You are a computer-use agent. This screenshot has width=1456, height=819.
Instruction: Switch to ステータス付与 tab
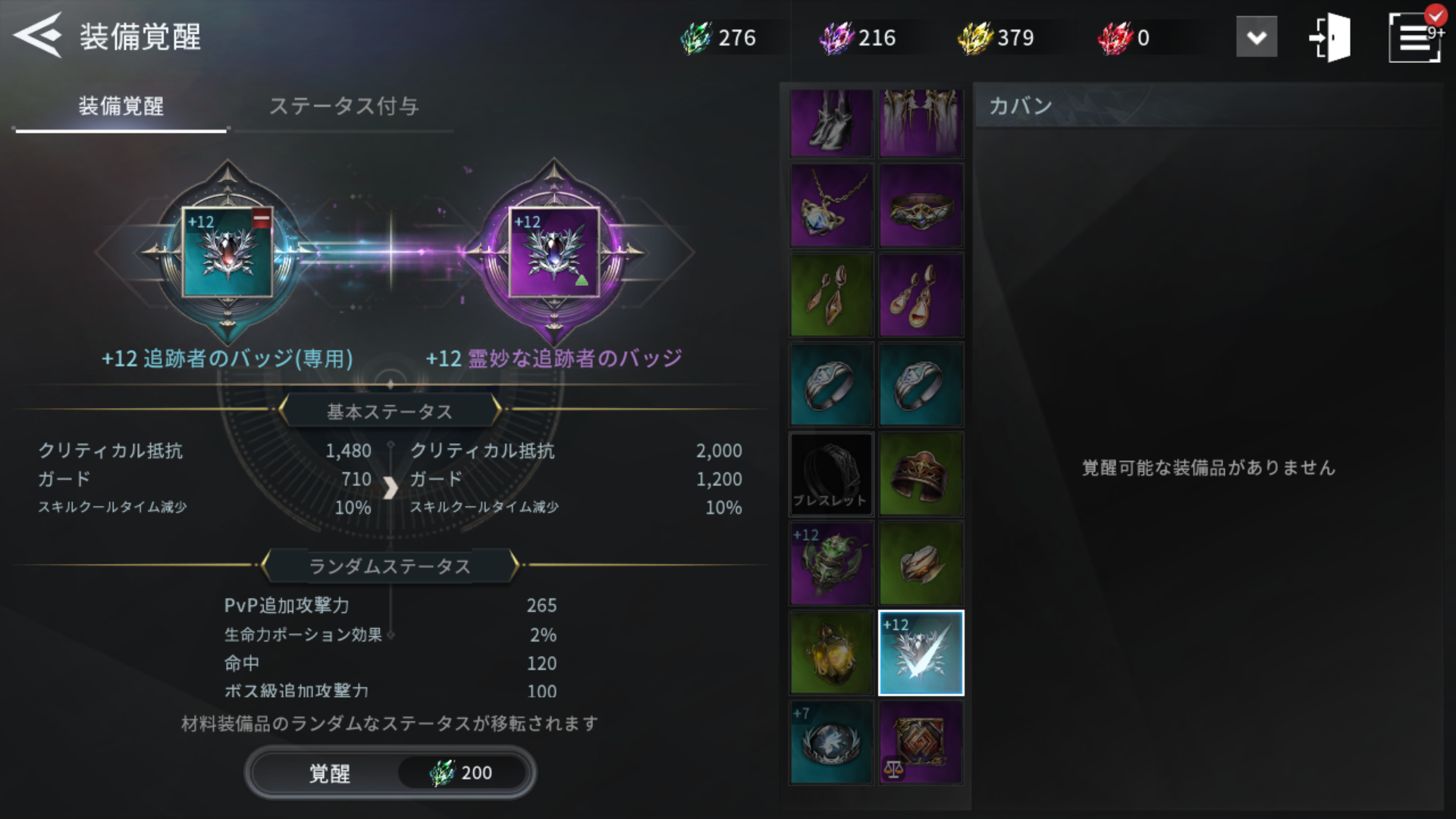coord(344,106)
